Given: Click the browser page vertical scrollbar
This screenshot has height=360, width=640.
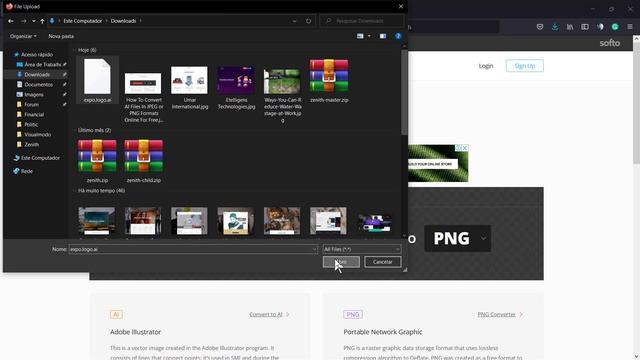Looking at the screenshot, I should point(636,102).
